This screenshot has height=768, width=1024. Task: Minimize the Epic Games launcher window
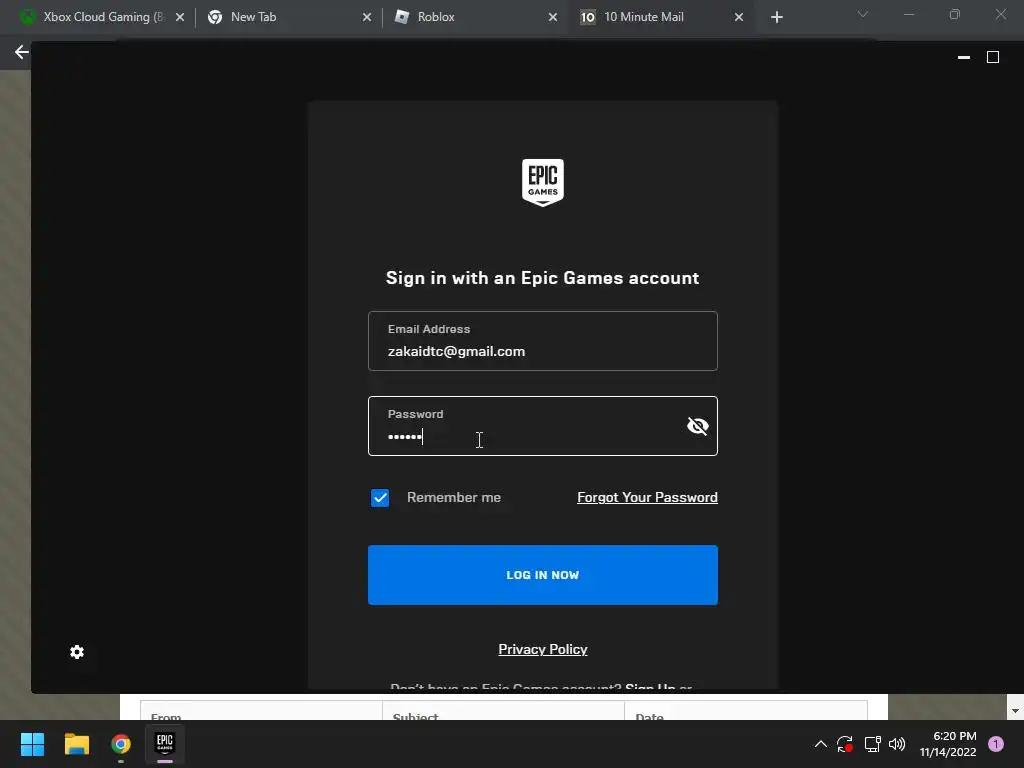tap(964, 57)
